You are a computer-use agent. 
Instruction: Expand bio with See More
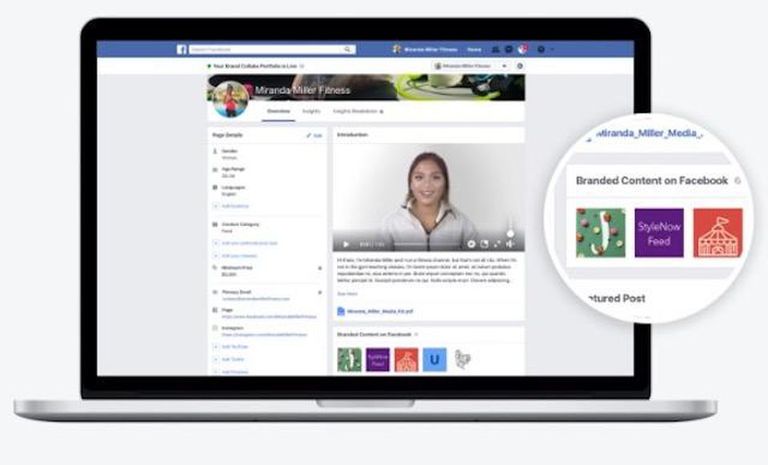[x=347, y=294]
